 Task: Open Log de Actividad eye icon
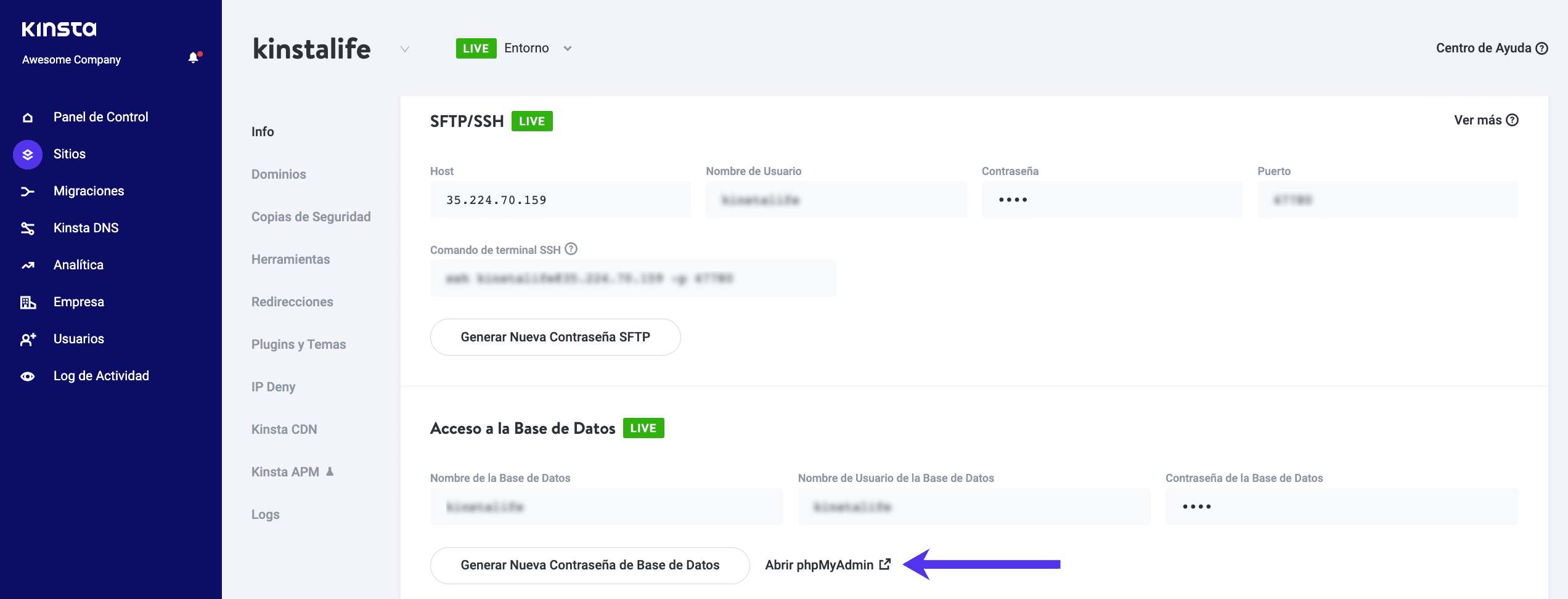coord(28,377)
